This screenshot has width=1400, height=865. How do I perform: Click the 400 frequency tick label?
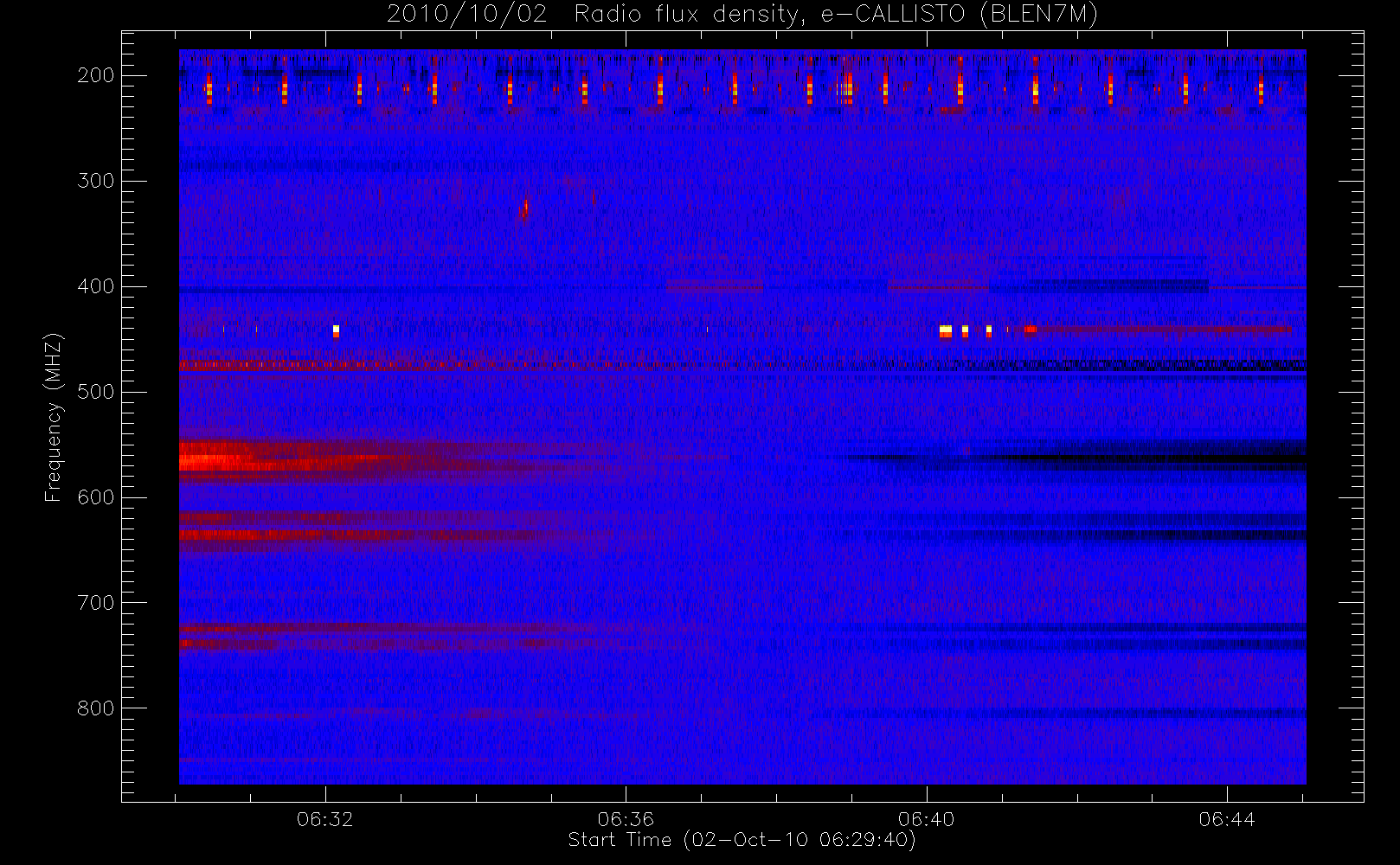(96, 286)
